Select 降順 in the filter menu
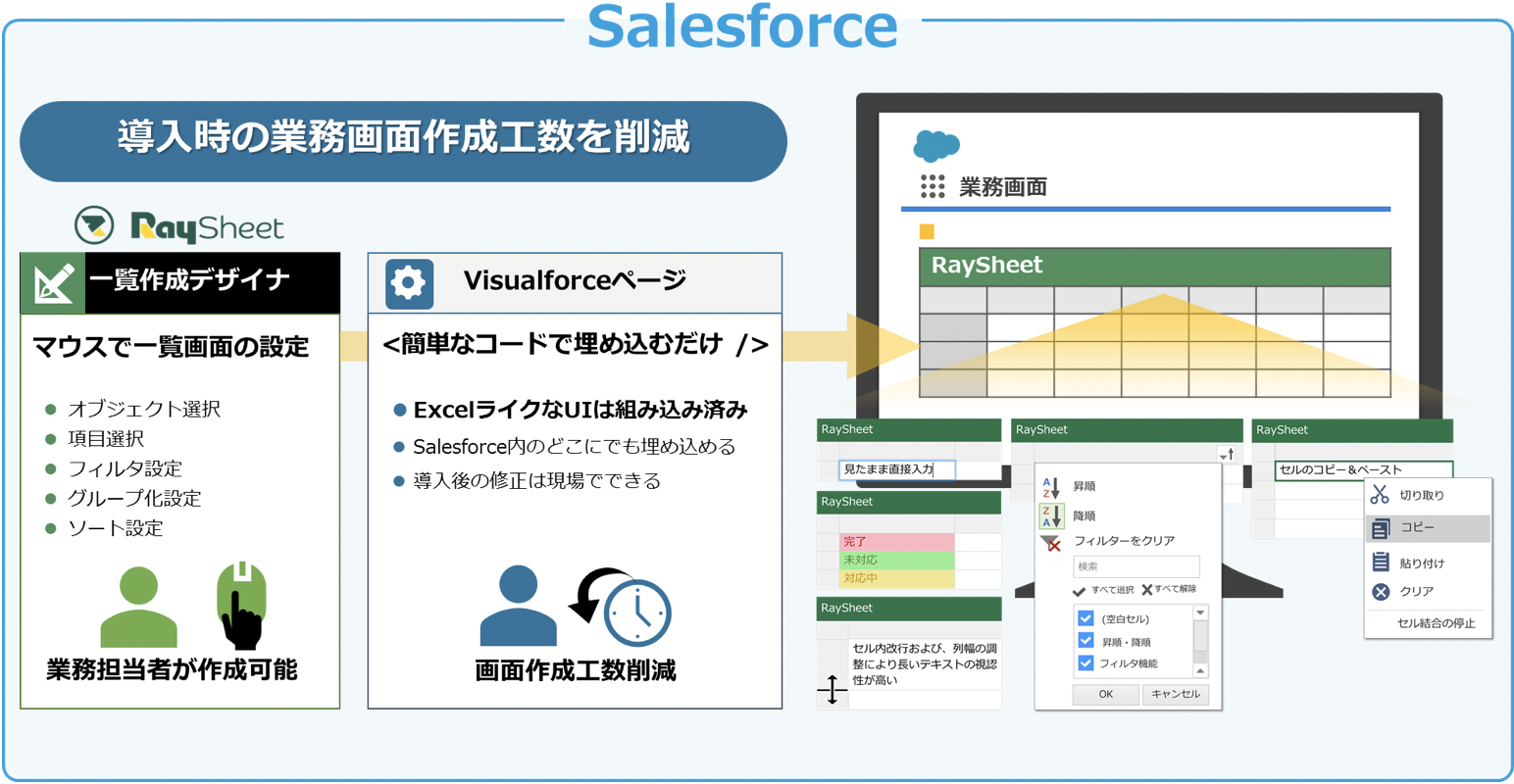The width and height of the screenshot is (1514, 784). click(1085, 516)
